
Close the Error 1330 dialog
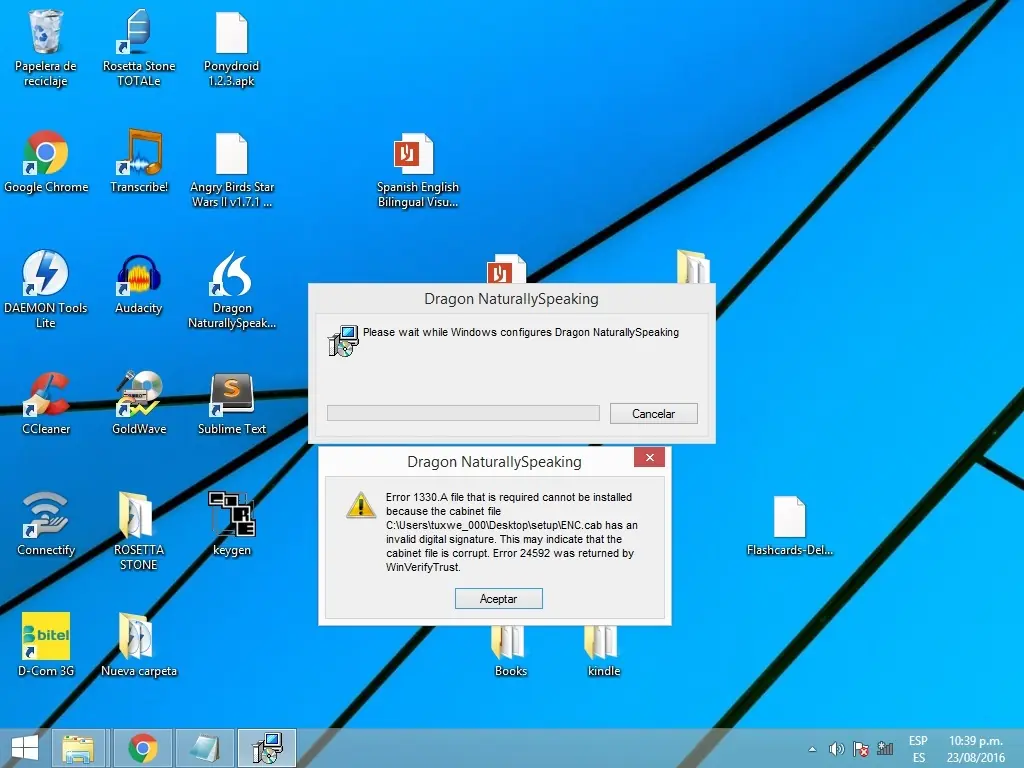tap(649, 457)
